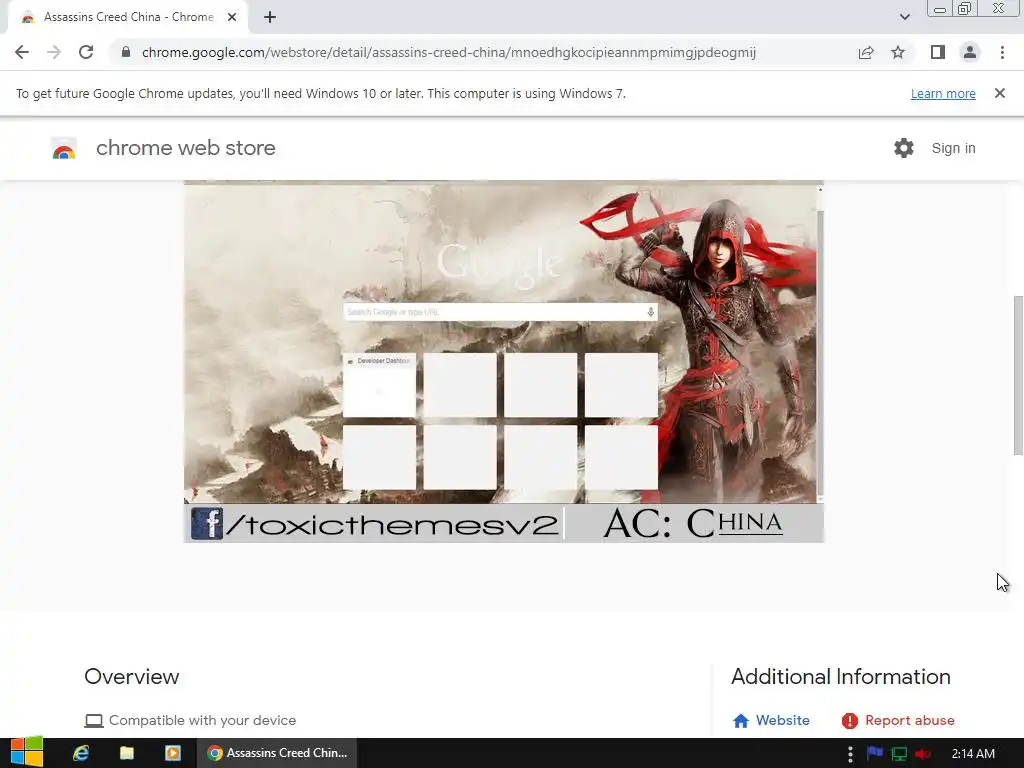Share this page icon in address bar
The image size is (1024, 768).
pyautogui.click(x=866, y=52)
